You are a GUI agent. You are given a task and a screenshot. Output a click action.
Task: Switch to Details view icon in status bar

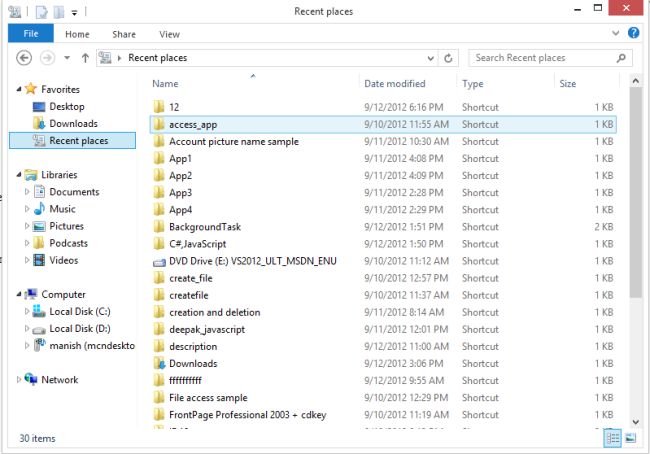click(x=613, y=438)
